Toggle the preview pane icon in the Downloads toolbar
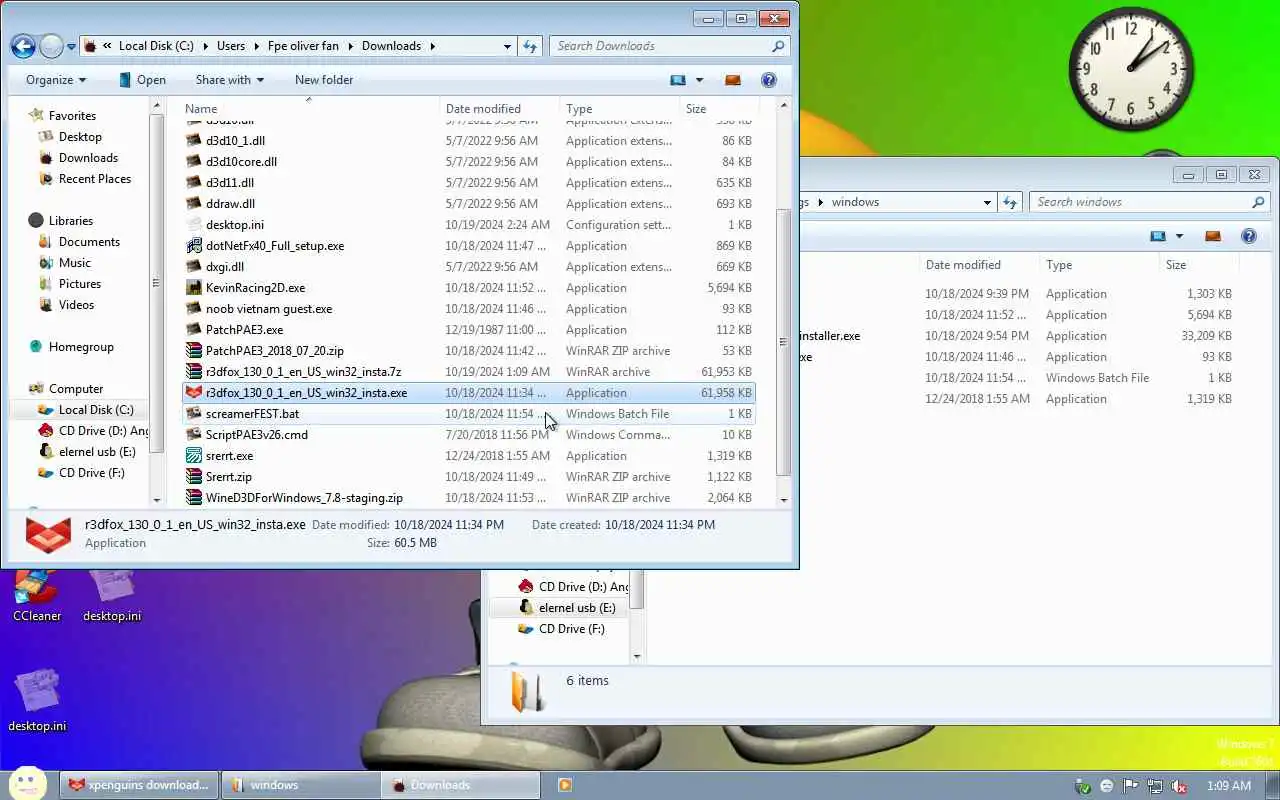Viewport: 1280px width, 800px height. (733, 80)
